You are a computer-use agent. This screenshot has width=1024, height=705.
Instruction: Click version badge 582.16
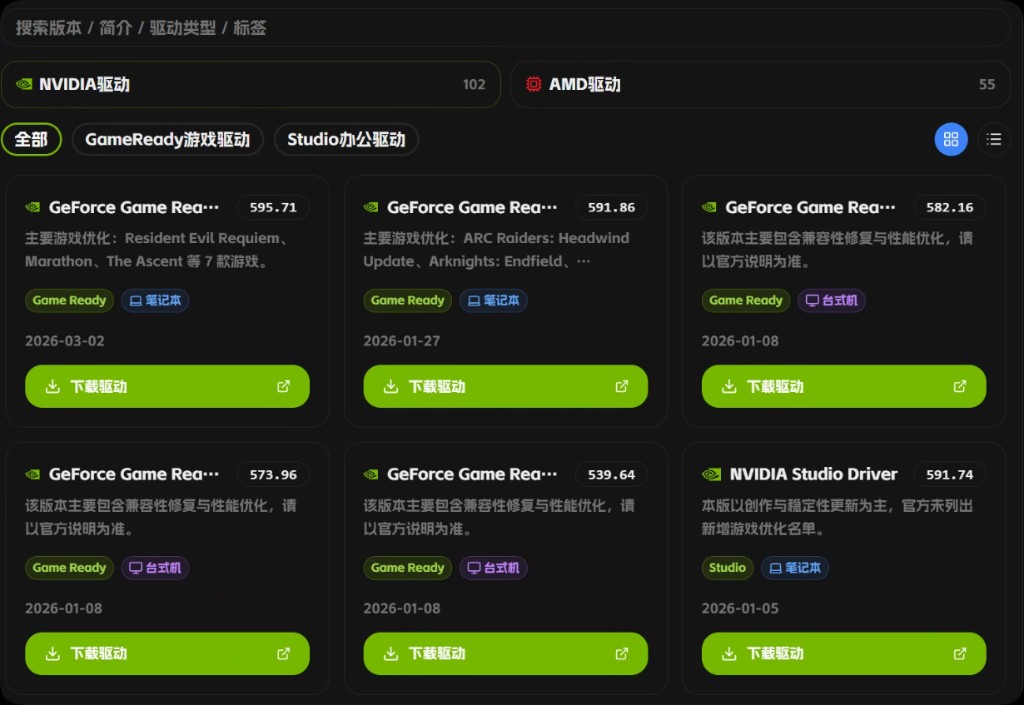[x=950, y=208]
